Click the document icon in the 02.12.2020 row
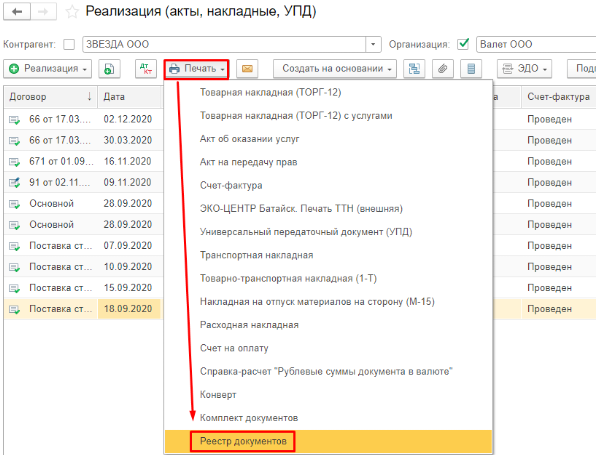The width and height of the screenshot is (607, 455). point(15,119)
